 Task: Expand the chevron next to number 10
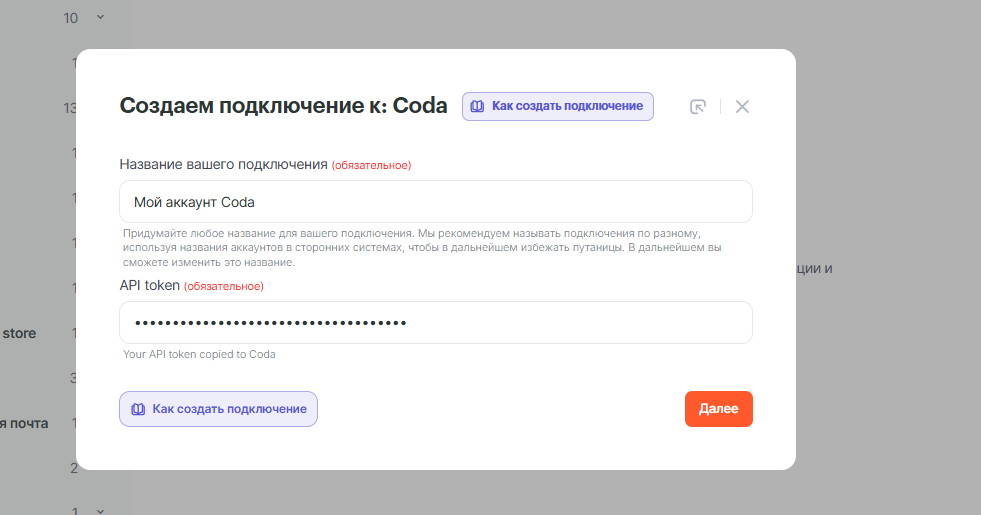tap(100, 17)
